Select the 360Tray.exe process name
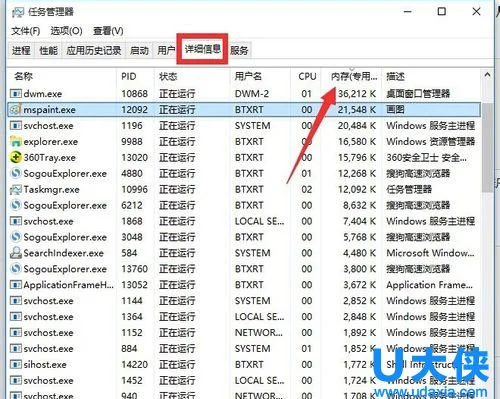The height and width of the screenshot is (399, 500). (x=49, y=158)
